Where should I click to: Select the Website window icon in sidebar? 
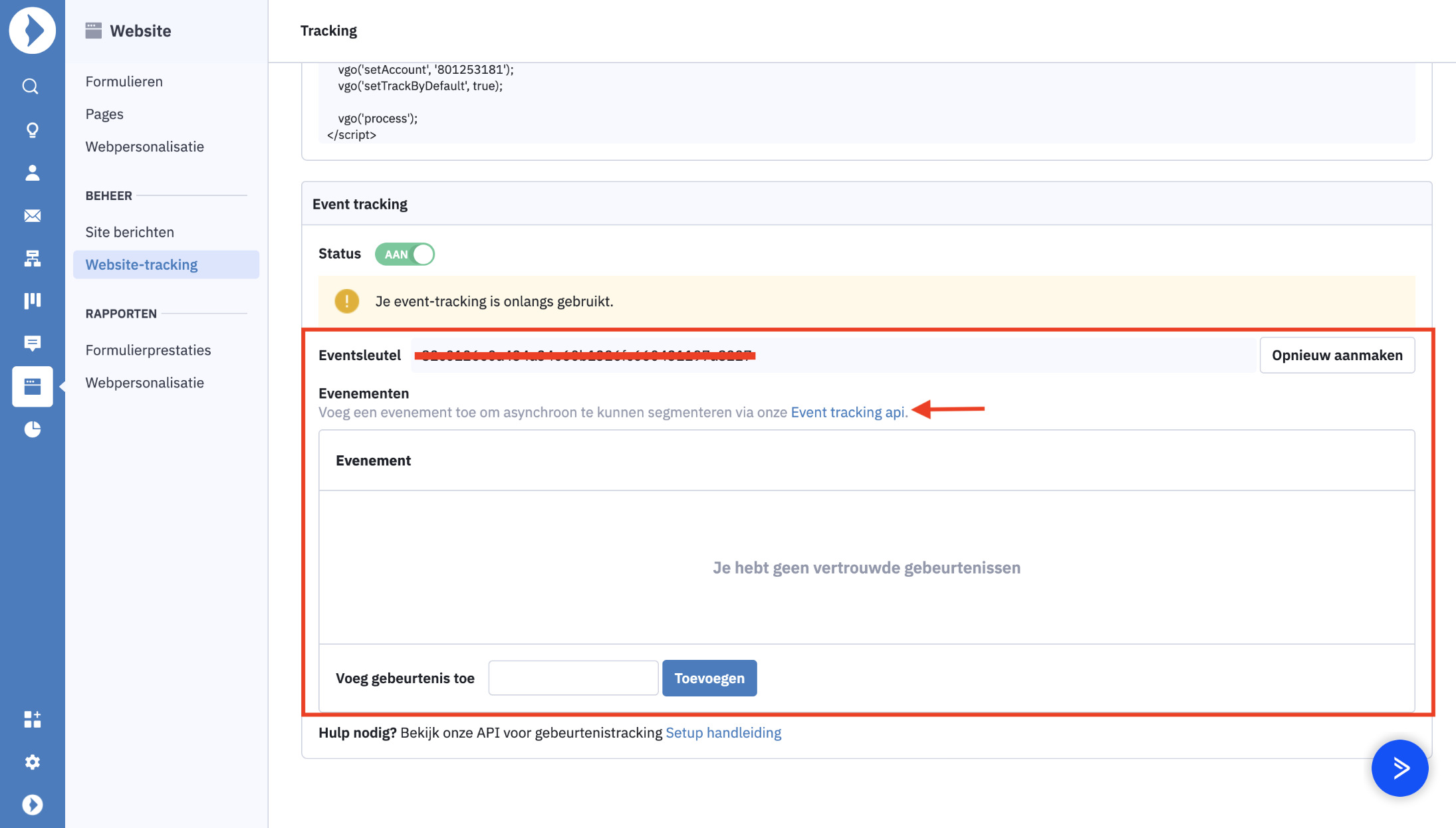pyautogui.click(x=32, y=386)
